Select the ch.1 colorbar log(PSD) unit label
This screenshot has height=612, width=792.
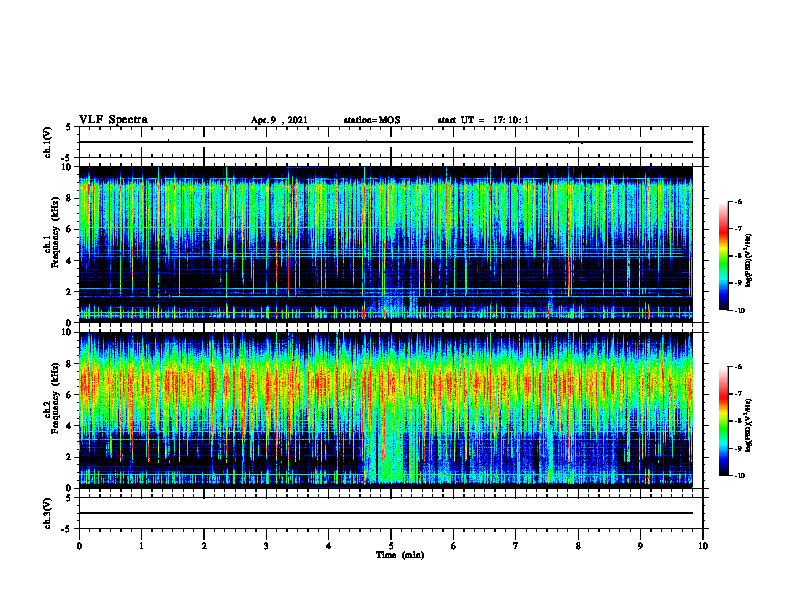[x=749, y=260]
